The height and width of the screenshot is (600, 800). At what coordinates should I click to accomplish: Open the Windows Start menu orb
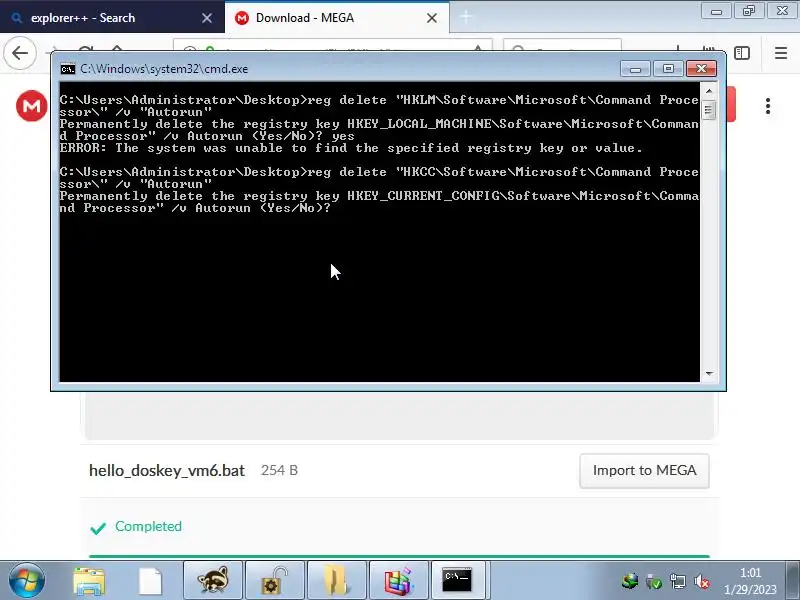point(27,581)
